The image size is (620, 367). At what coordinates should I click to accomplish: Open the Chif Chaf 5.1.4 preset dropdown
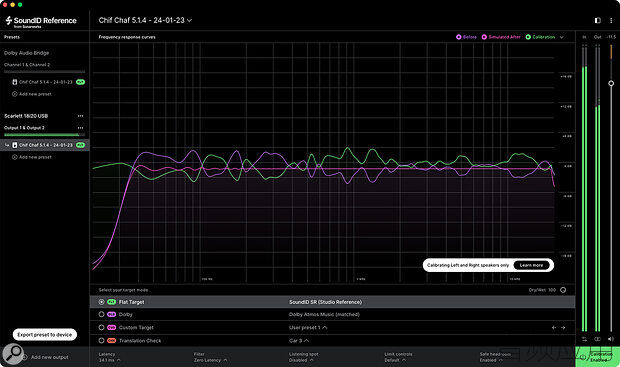(145, 20)
